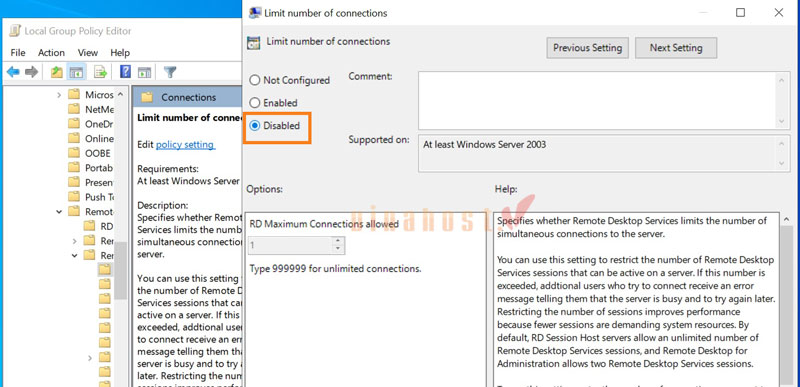Select the RD folder in tree
Image resolution: width=800 pixels, height=387 pixels.
point(98,226)
